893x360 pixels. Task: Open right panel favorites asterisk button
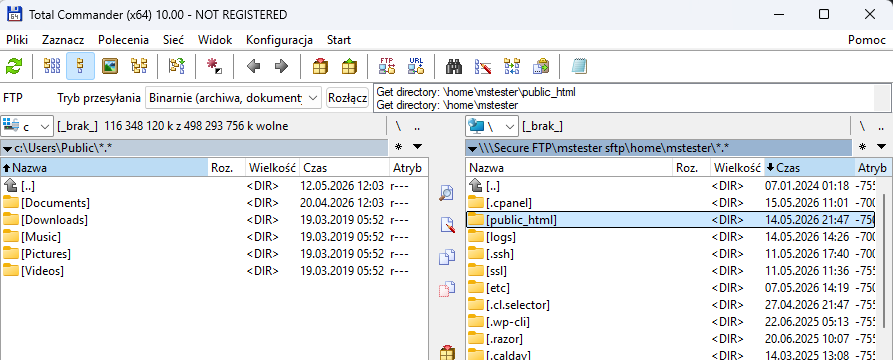[x=863, y=147]
